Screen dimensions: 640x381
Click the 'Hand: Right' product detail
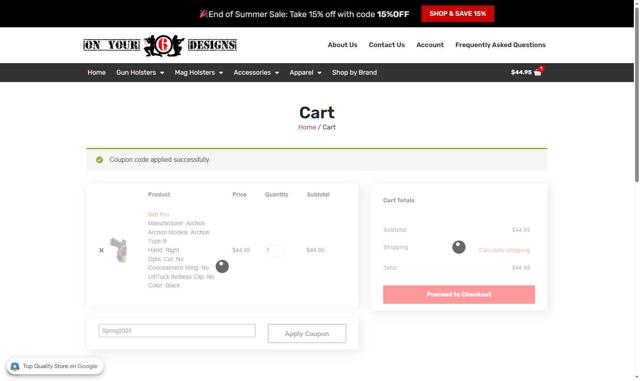point(163,250)
